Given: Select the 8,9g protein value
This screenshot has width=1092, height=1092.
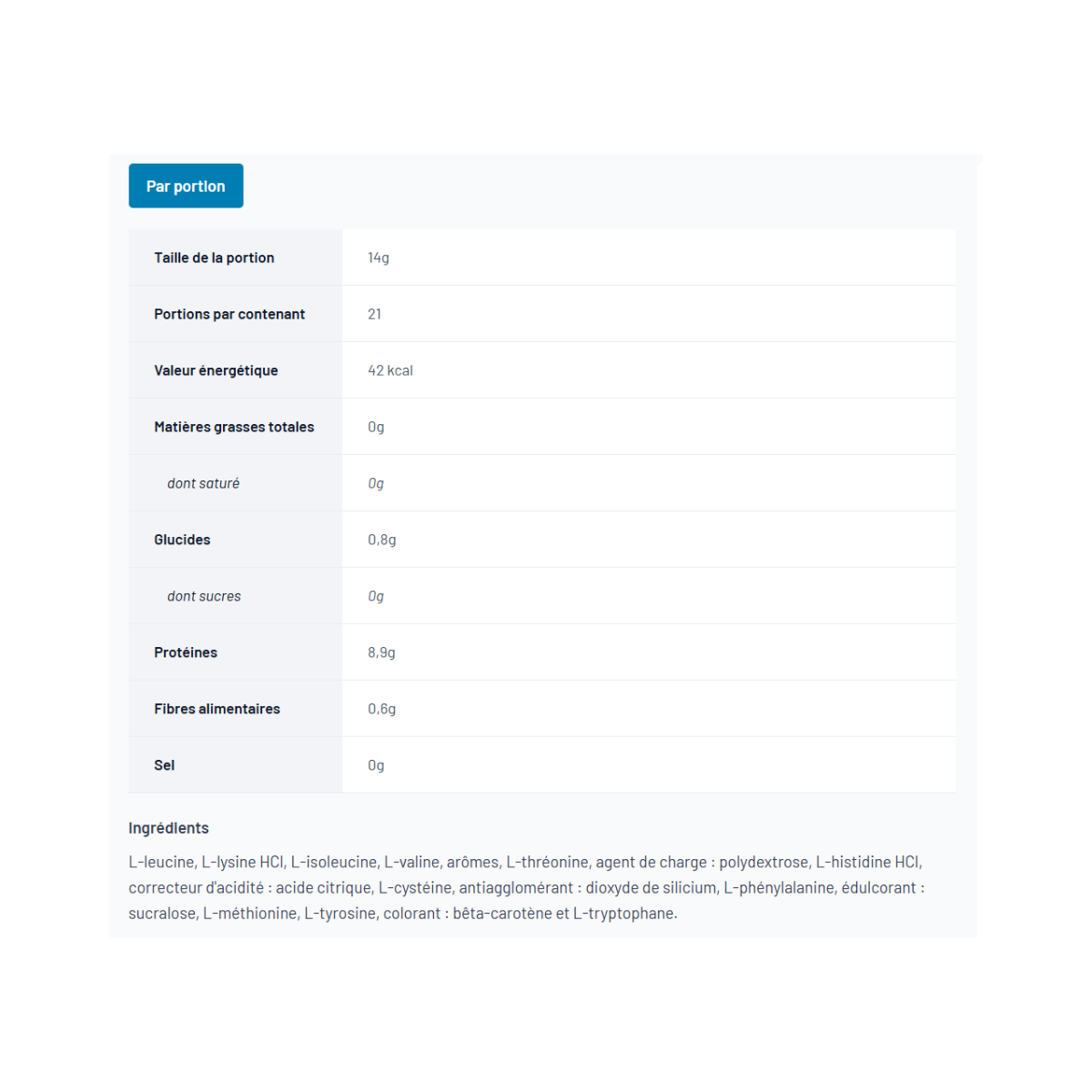Looking at the screenshot, I should 381,652.
